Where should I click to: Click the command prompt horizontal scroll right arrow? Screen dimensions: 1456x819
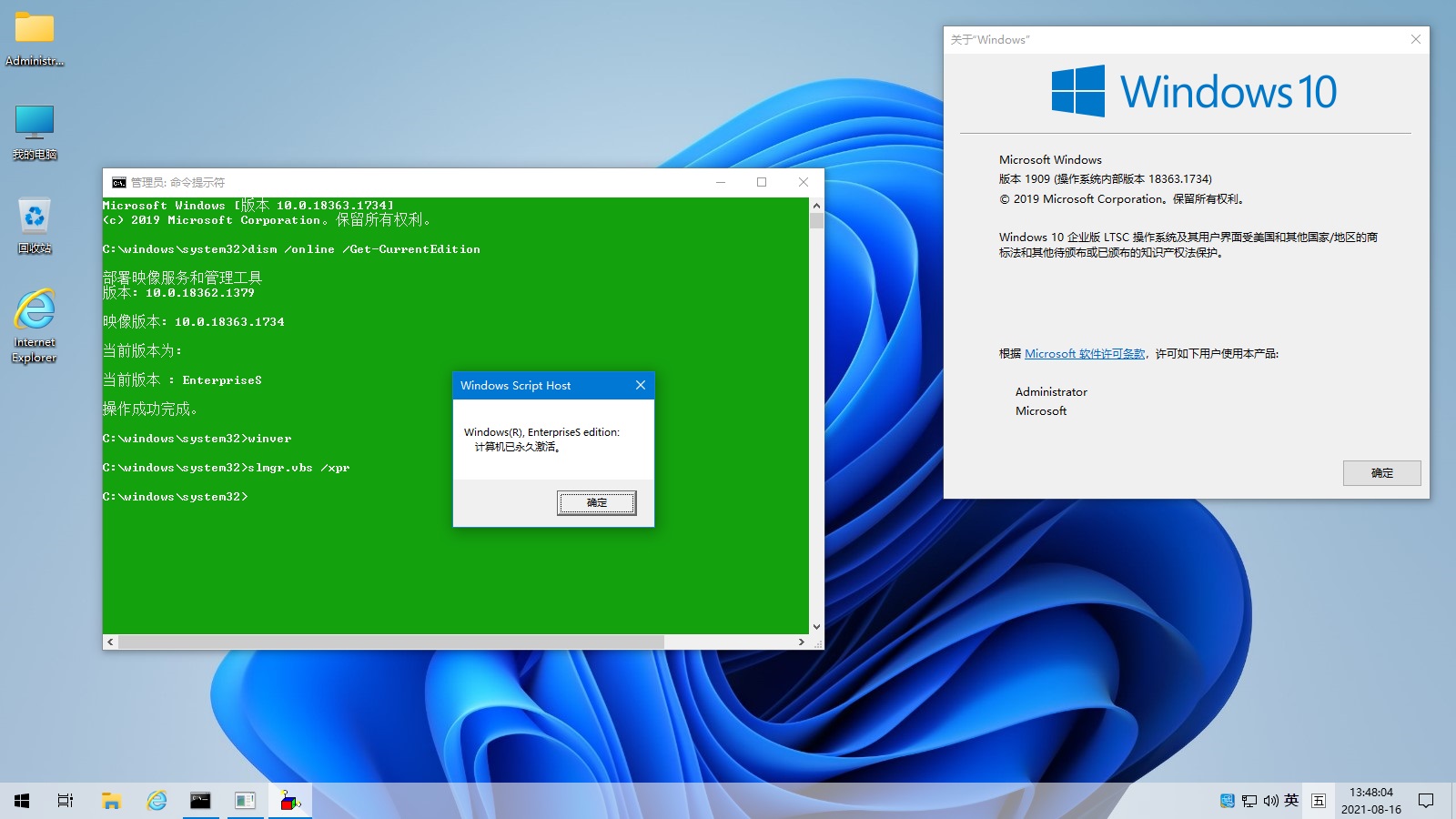tap(801, 642)
